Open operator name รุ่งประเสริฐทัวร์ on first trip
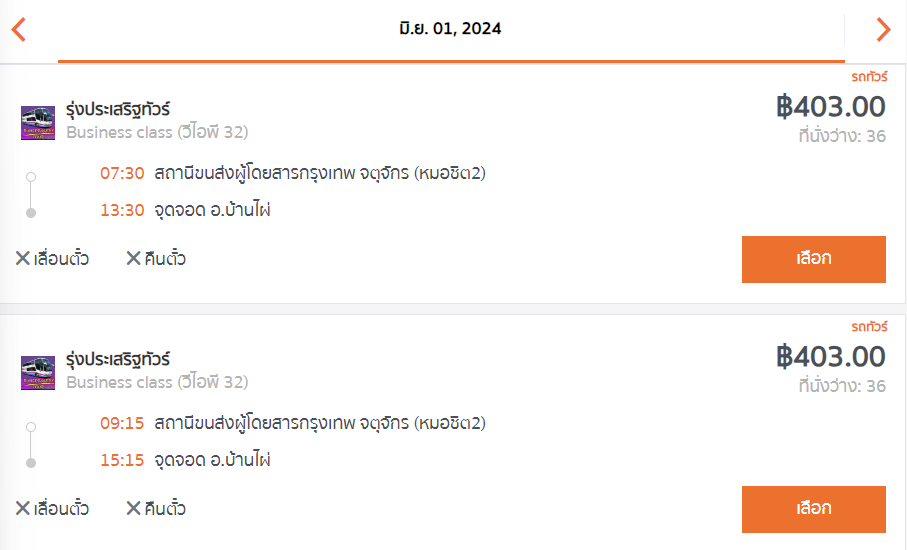Viewport: 907px width, 550px height. coord(118,109)
